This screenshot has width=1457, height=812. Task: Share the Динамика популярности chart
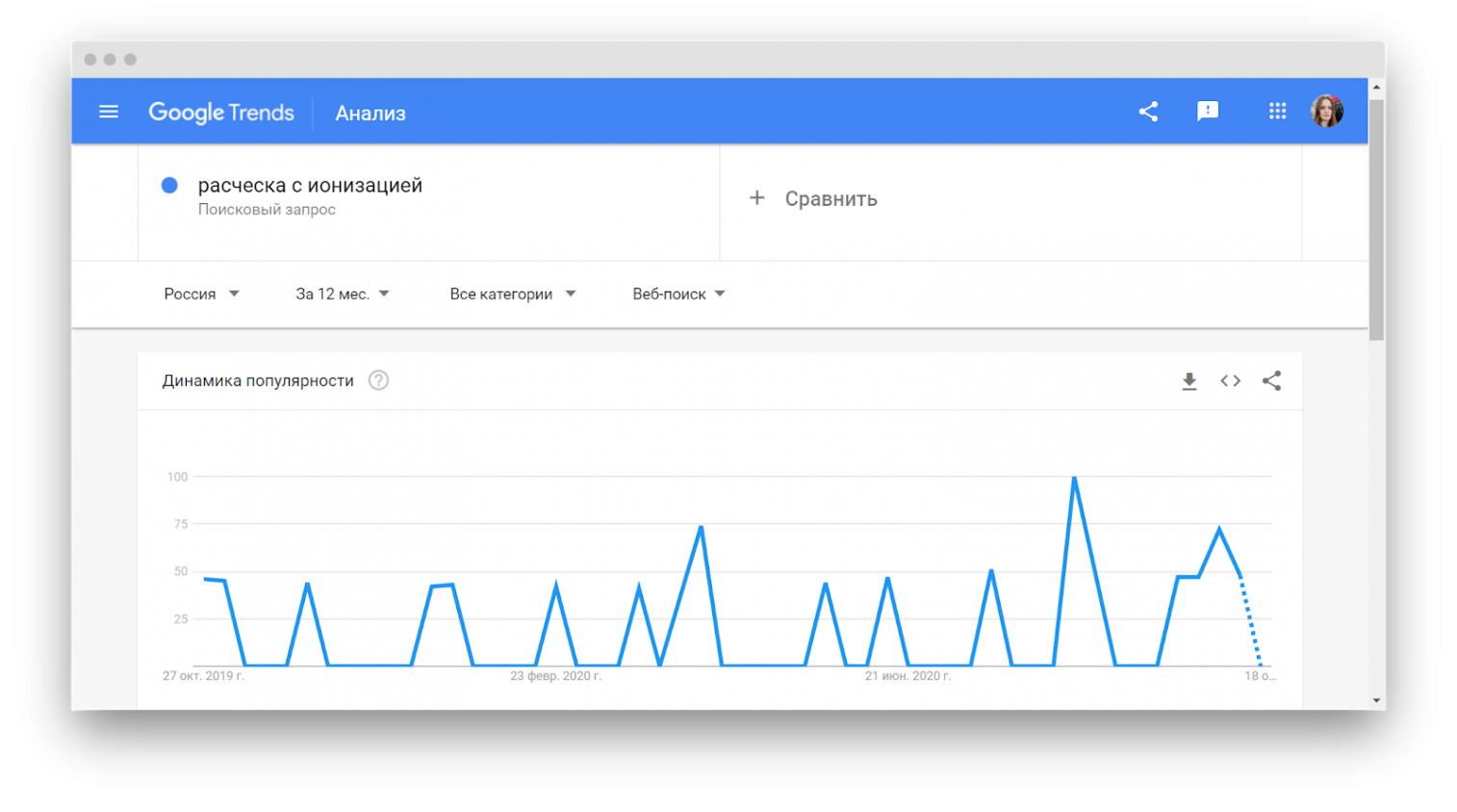(1271, 381)
